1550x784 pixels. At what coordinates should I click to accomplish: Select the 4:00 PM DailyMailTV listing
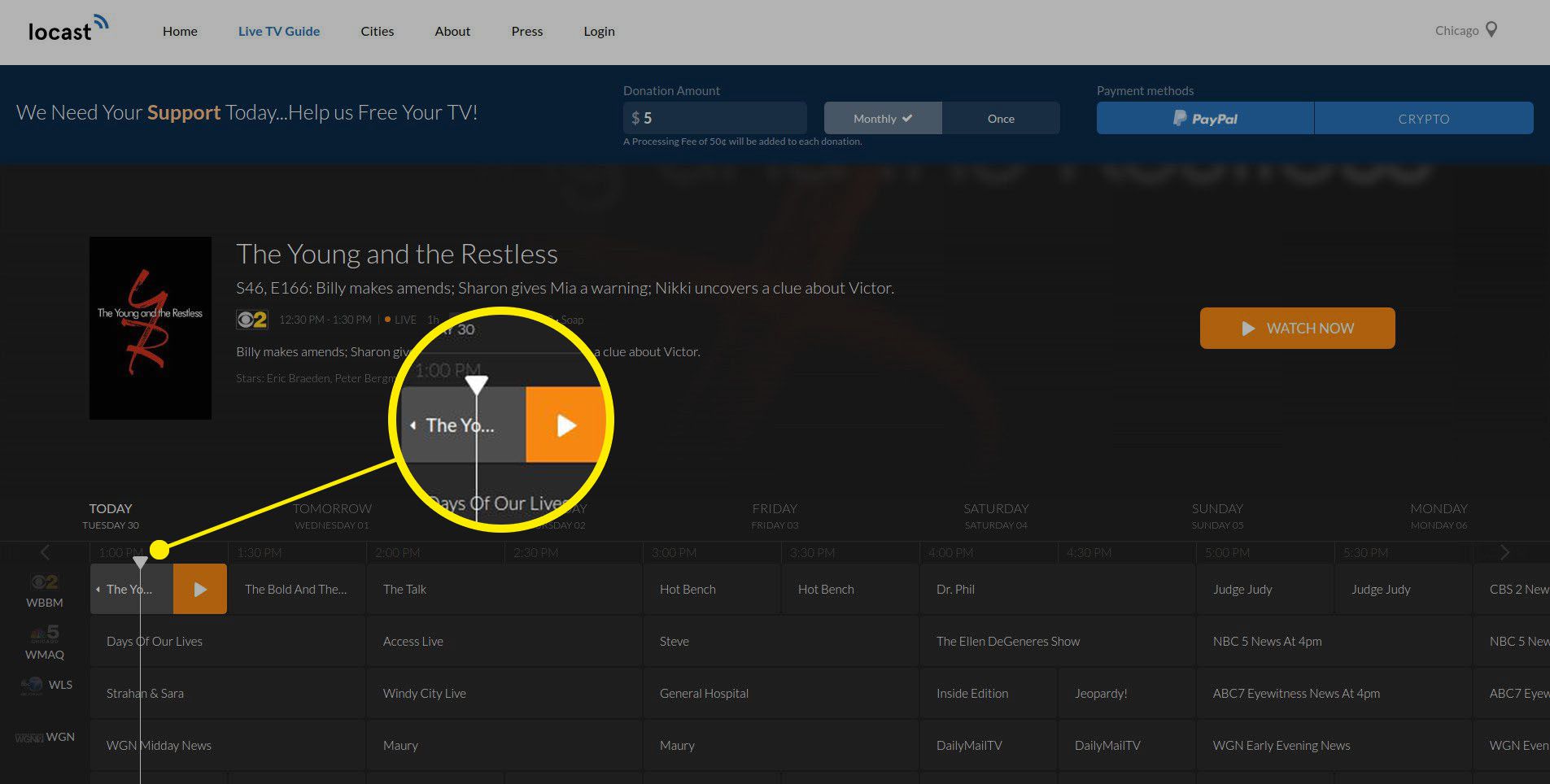click(x=989, y=745)
